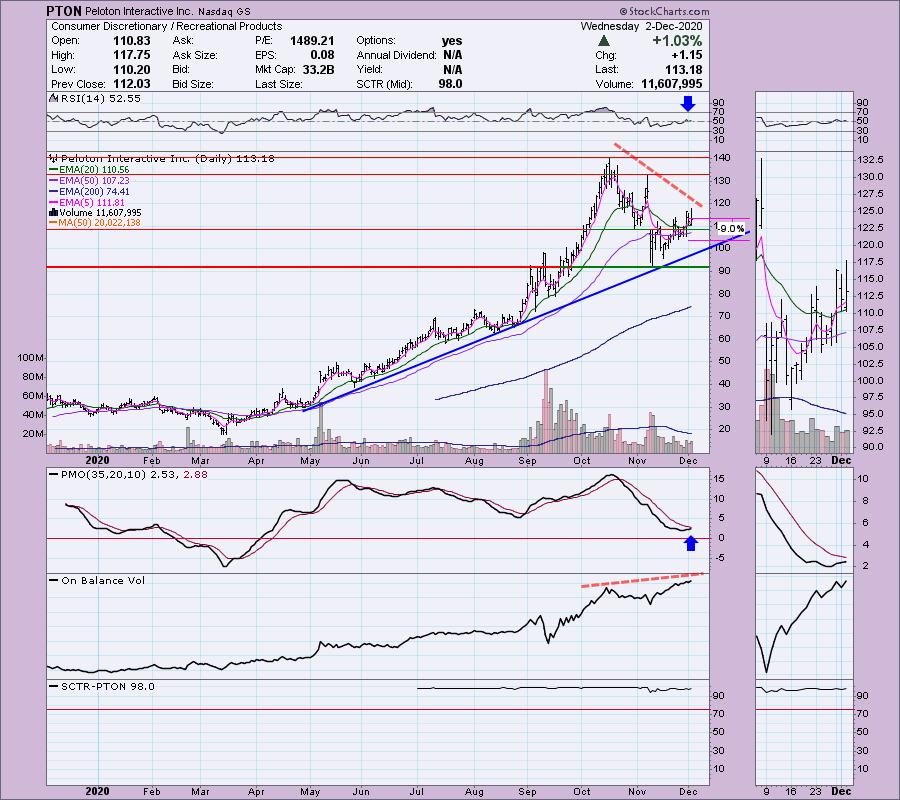Click the PTON ticker symbol in the header
The width and height of the screenshot is (900, 800).
click(x=64, y=11)
